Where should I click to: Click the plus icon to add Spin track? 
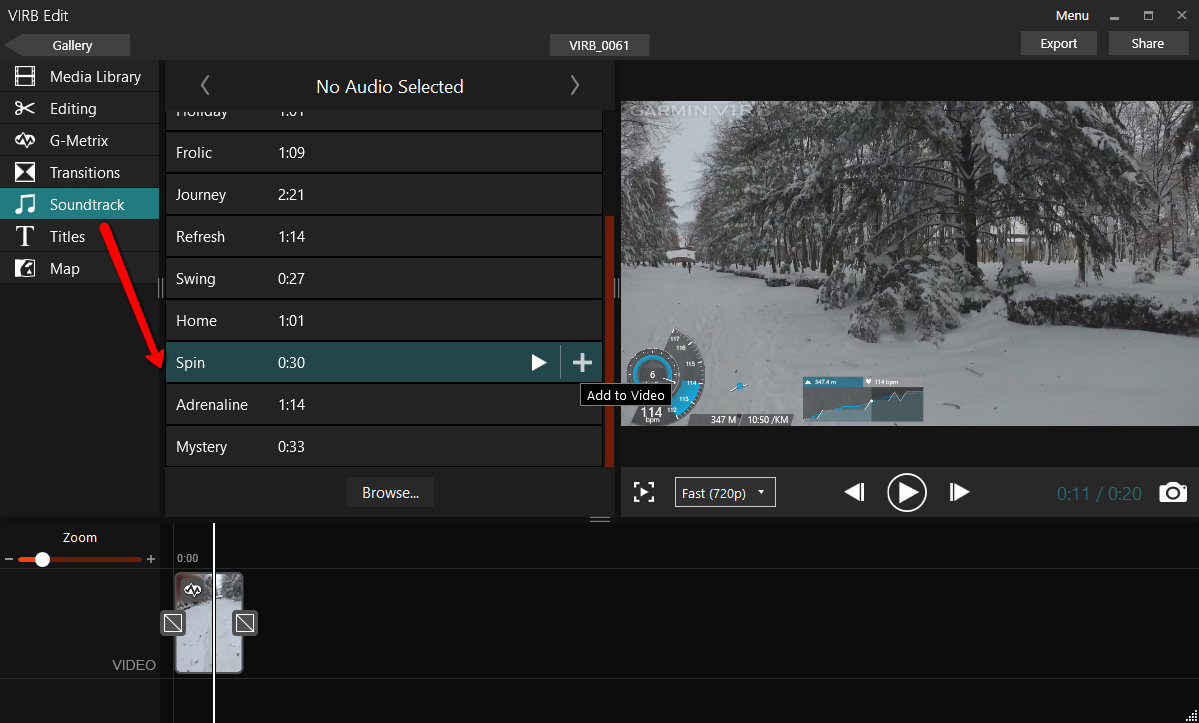point(582,363)
